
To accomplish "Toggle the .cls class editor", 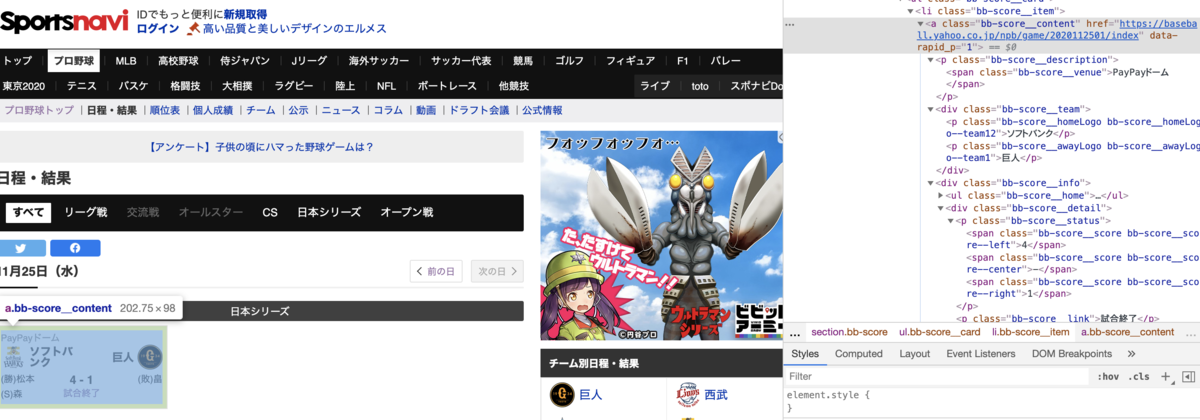I will point(1139,376).
